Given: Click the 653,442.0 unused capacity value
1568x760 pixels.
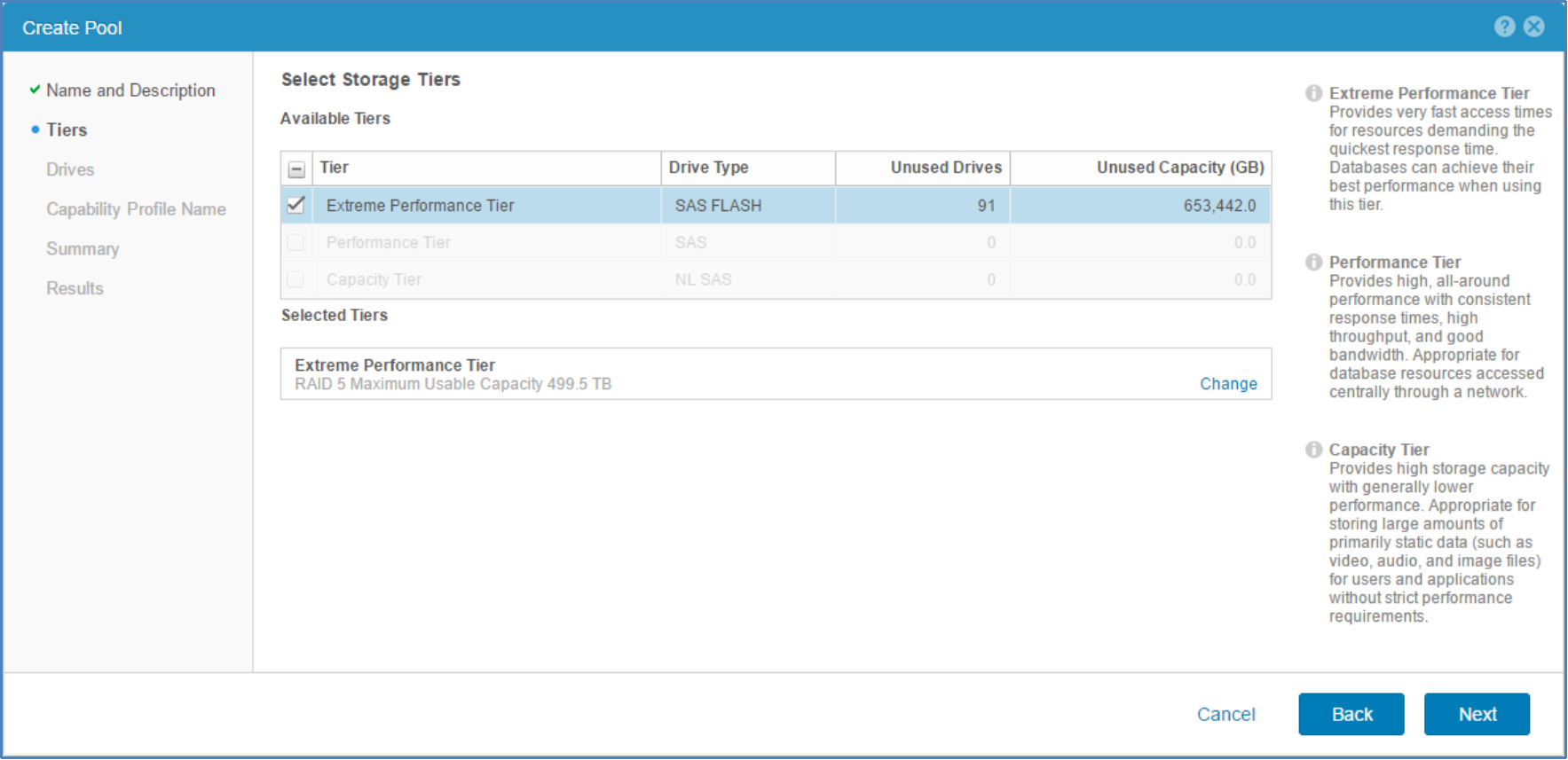Looking at the screenshot, I should [x=1219, y=206].
